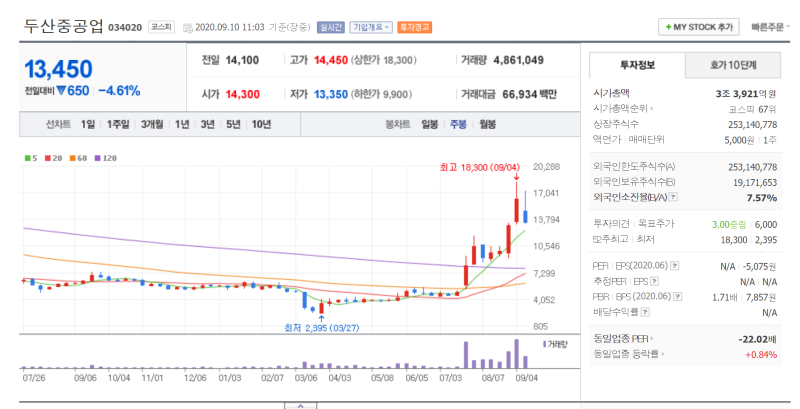Open the help icon next to PBR BPS(2020.06)
The width and height of the screenshot is (800, 409).
pyautogui.click(x=678, y=296)
